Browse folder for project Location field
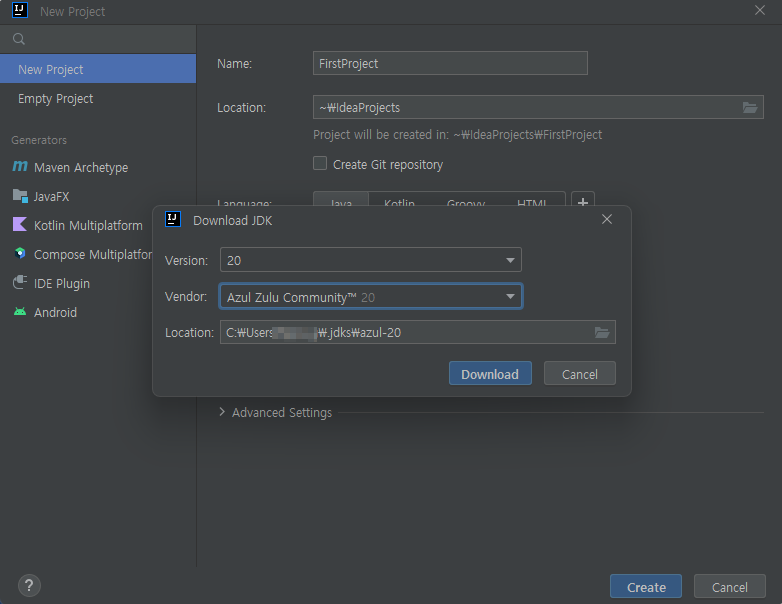This screenshot has width=782, height=604. click(750, 107)
